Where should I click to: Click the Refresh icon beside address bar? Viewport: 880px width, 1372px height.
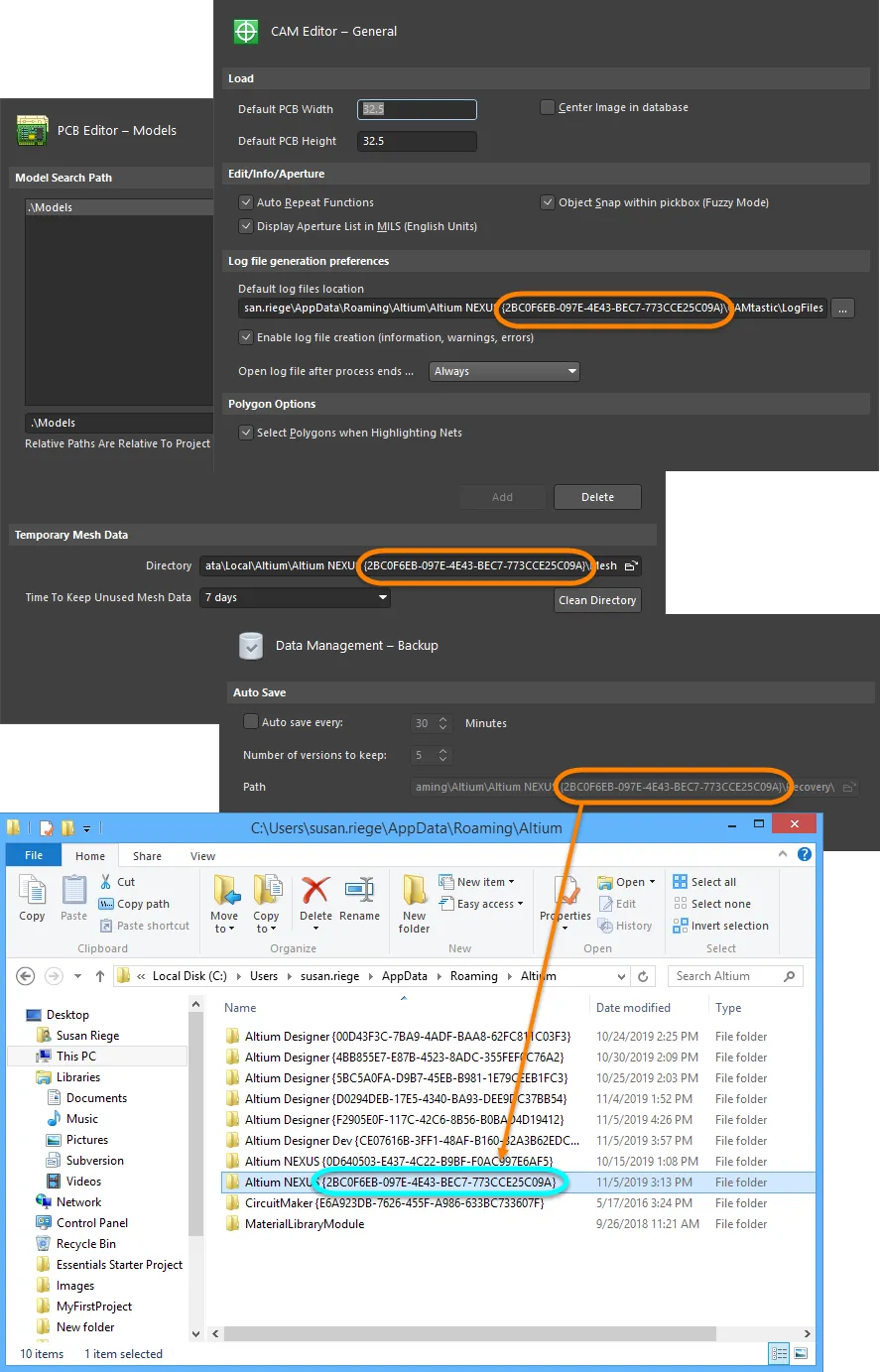[x=643, y=976]
